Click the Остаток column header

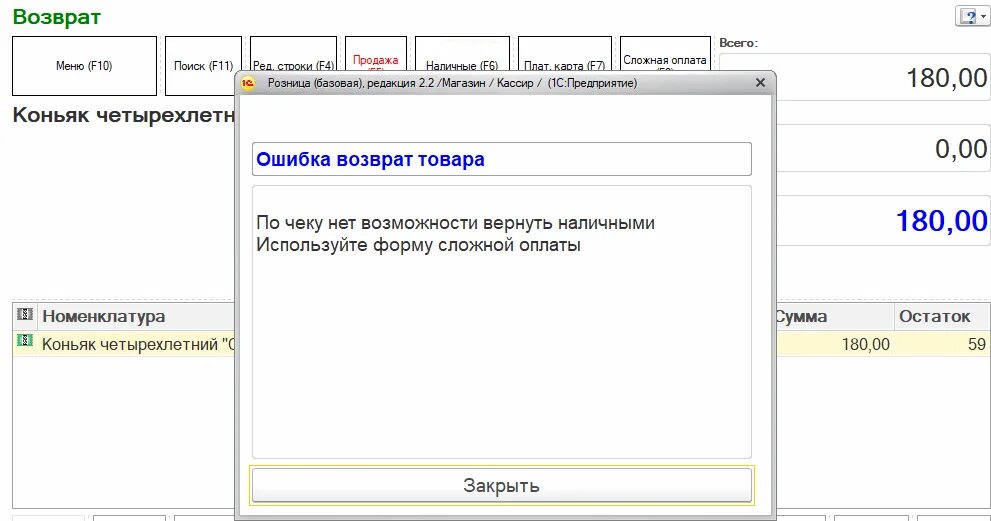tap(942, 316)
